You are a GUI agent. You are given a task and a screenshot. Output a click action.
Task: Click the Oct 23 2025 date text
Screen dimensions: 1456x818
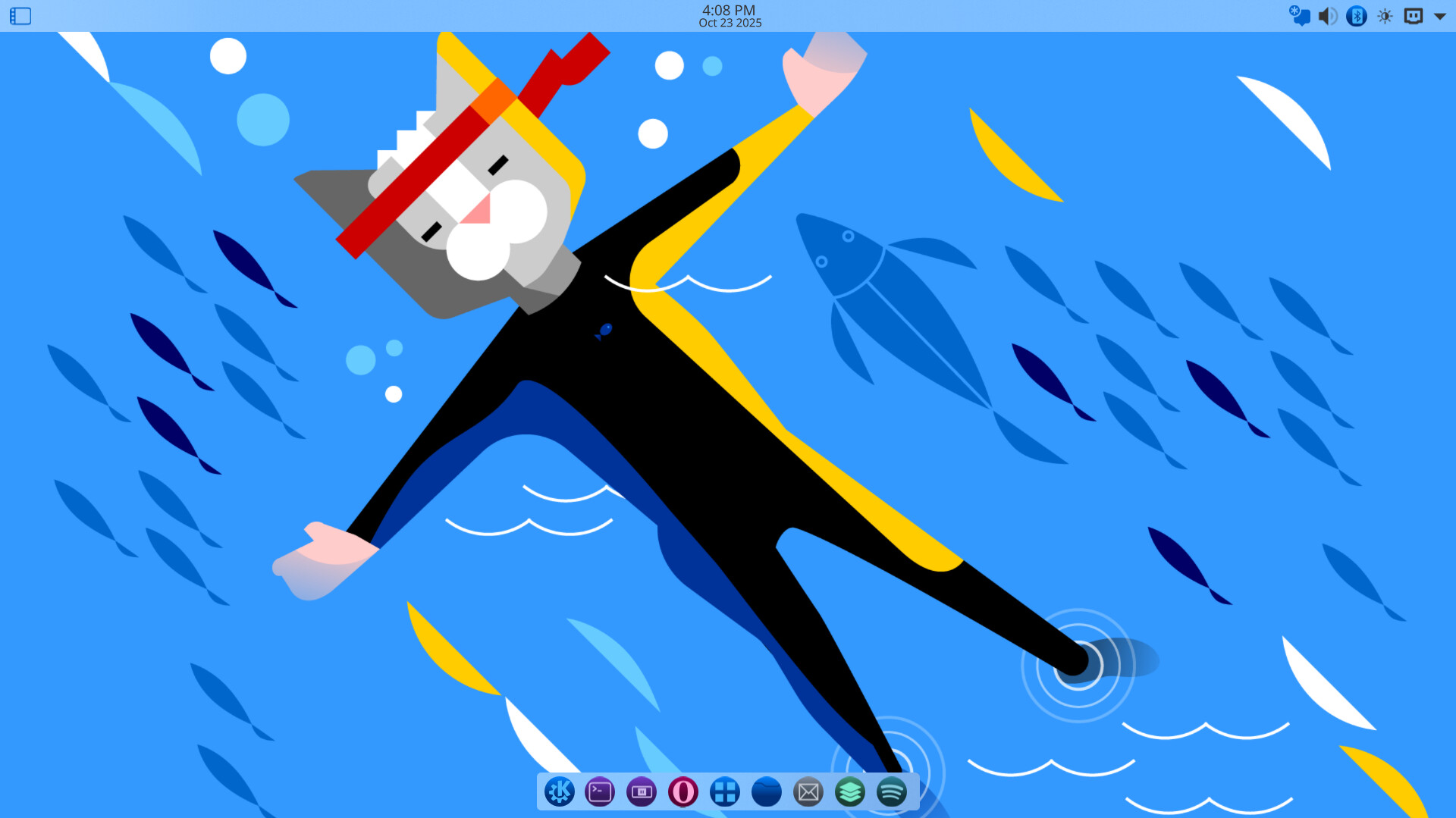pos(730,24)
